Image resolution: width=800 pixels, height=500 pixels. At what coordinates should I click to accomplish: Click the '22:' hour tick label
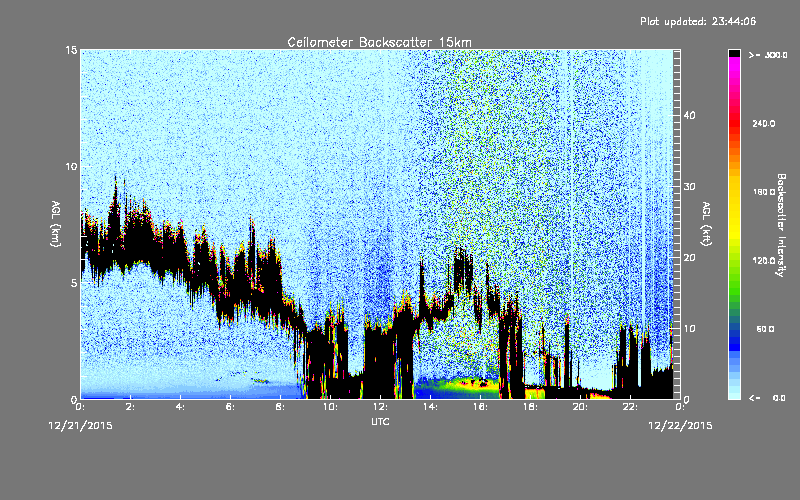[x=630, y=407]
